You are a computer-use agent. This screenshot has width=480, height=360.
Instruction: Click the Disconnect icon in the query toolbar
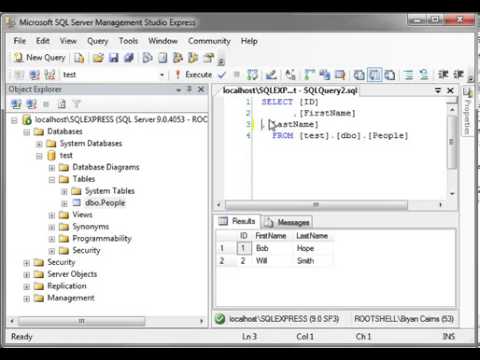(x=34, y=75)
